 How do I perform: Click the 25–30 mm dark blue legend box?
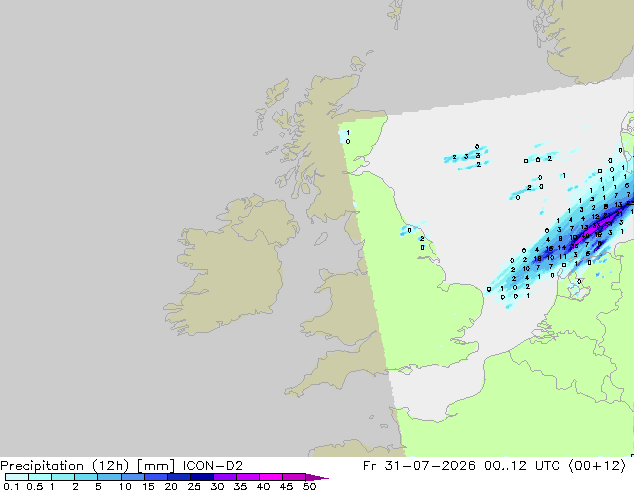point(202,477)
